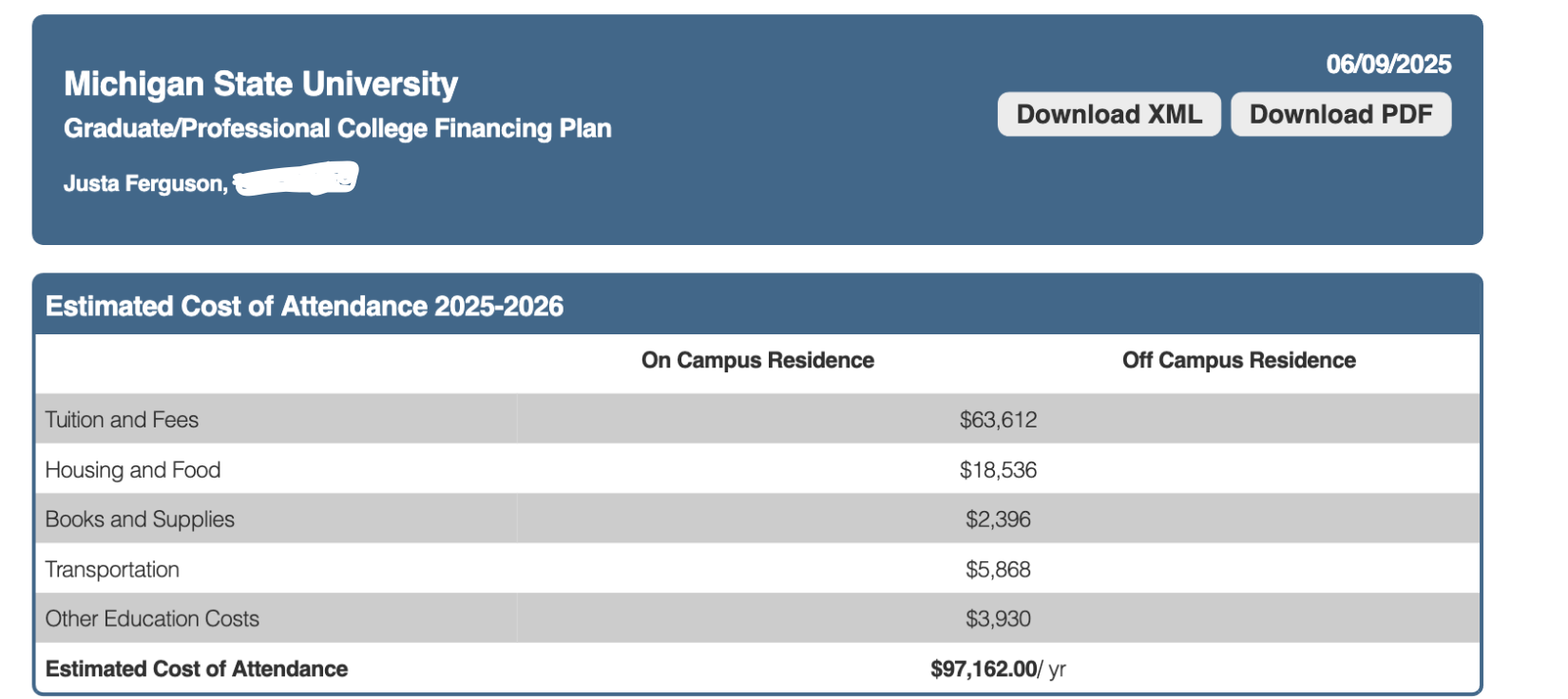
Task: Click the Off Campus Residence column header
Action: [1238, 361]
